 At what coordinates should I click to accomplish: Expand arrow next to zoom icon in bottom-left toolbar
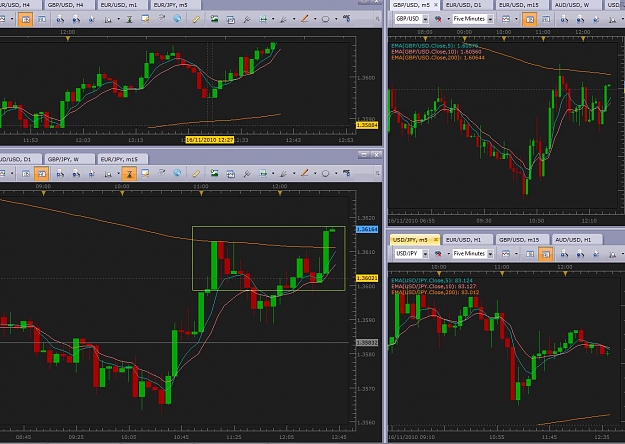[118, 173]
